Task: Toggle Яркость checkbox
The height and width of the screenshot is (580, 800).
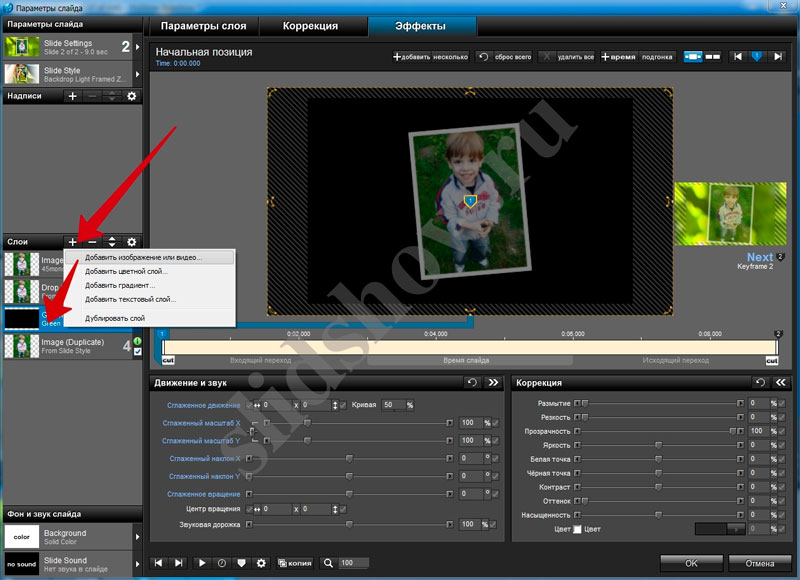Action: 782,445
